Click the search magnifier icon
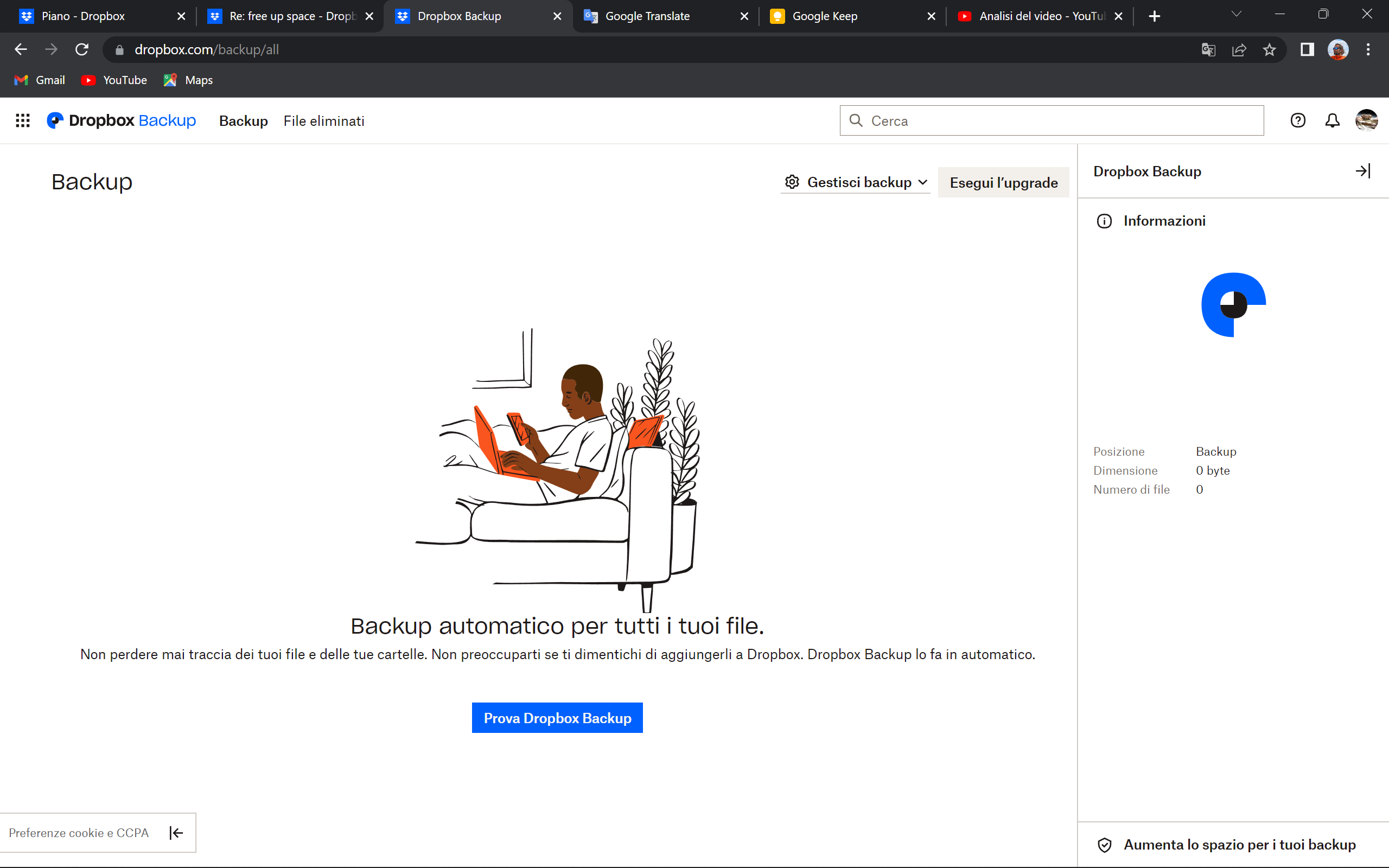This screenshot has height=868, width=1389. (856, 120)
